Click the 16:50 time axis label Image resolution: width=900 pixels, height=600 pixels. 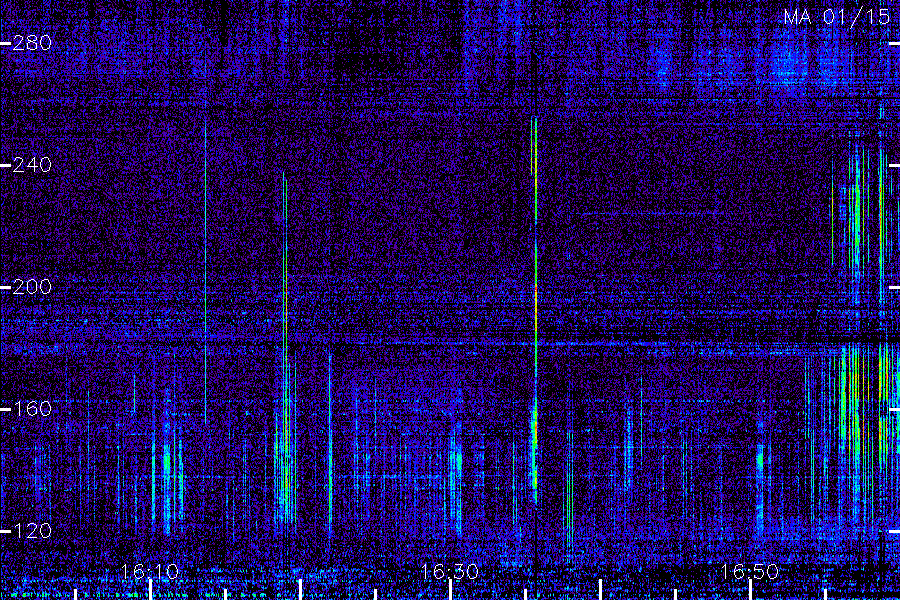point(750,572)
